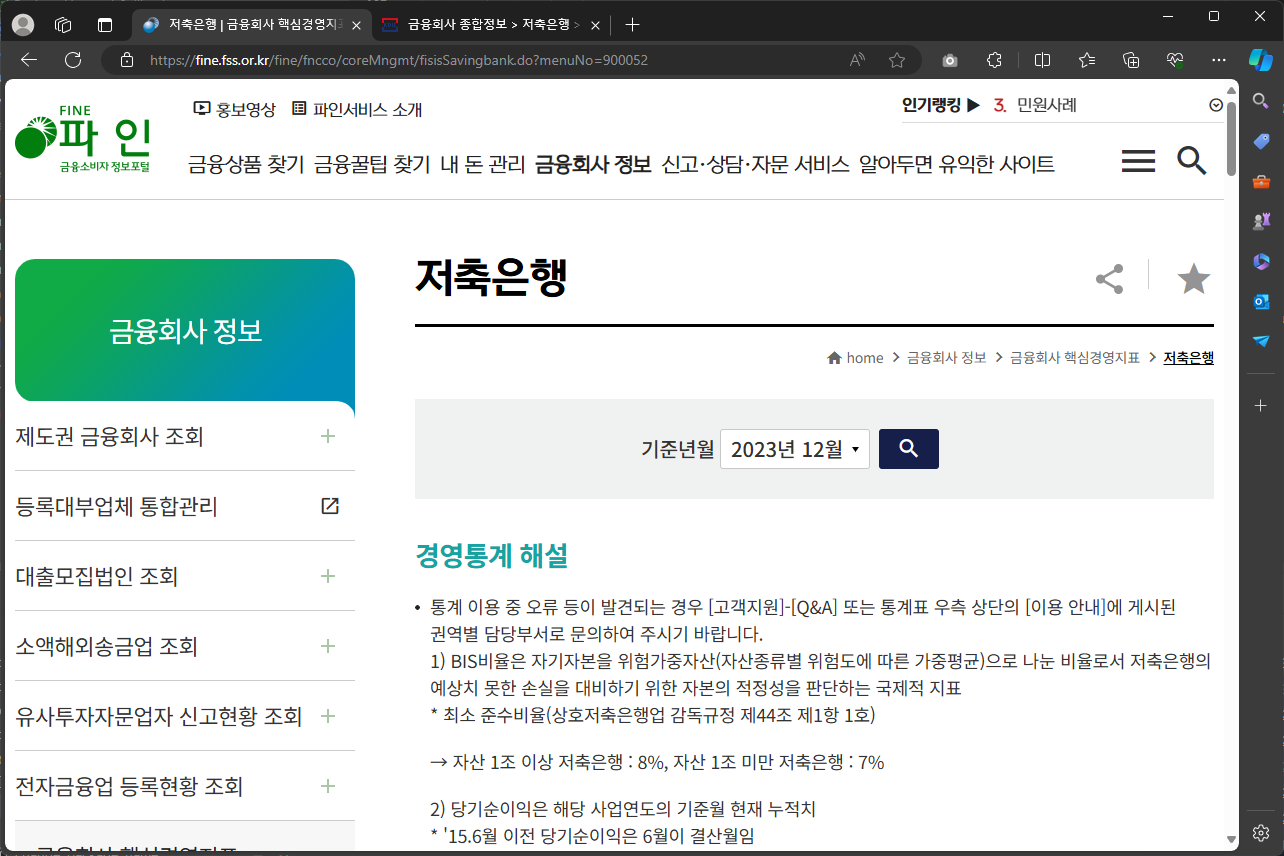
Task: Click the favorite star icon
Action: click(x=1193, y=279)
